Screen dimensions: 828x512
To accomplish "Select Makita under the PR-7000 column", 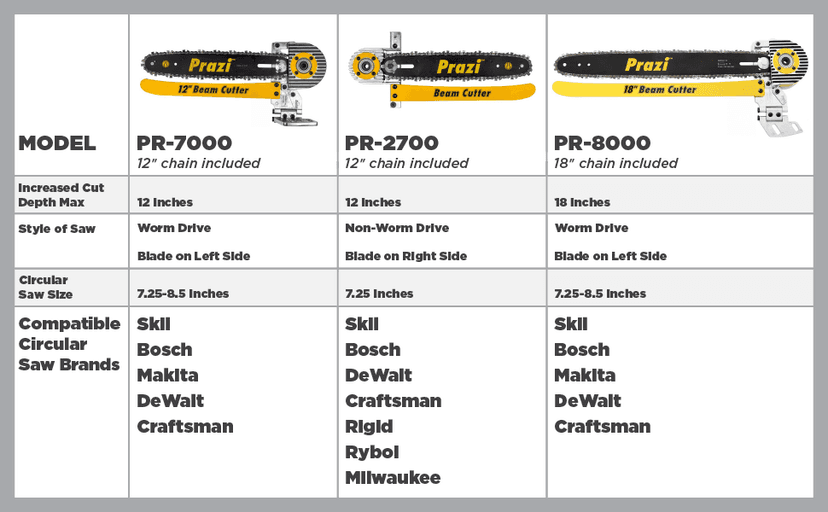I will coord(167,375).
